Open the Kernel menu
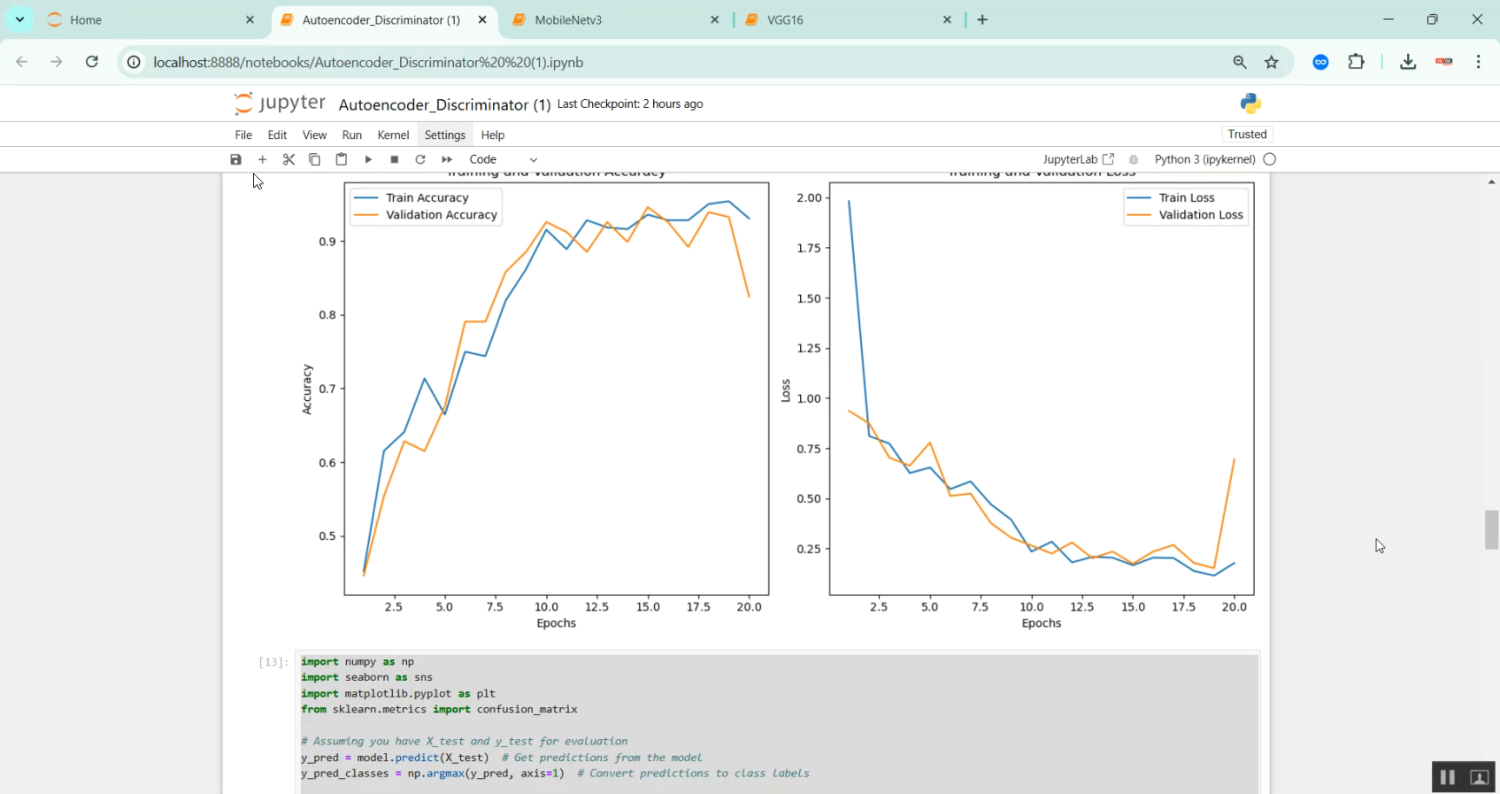The height and width of the screenshot is (794, 1500). click(x=393, y=135)
